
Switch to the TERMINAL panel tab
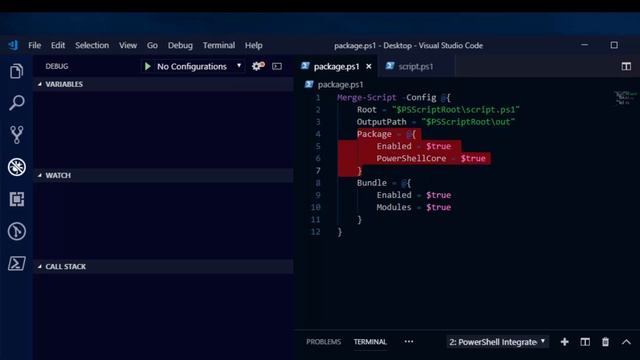pyautogui.click(x=370, y=342)
